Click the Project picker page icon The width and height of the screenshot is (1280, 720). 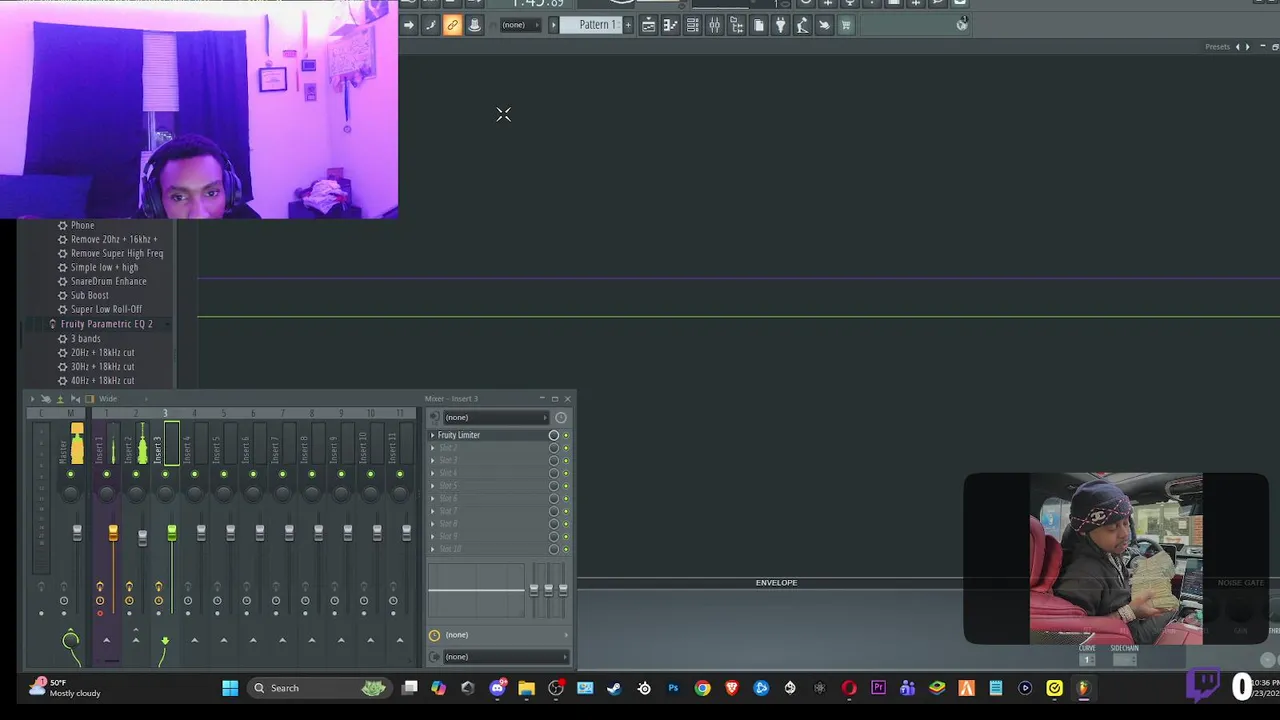point(758,25)
